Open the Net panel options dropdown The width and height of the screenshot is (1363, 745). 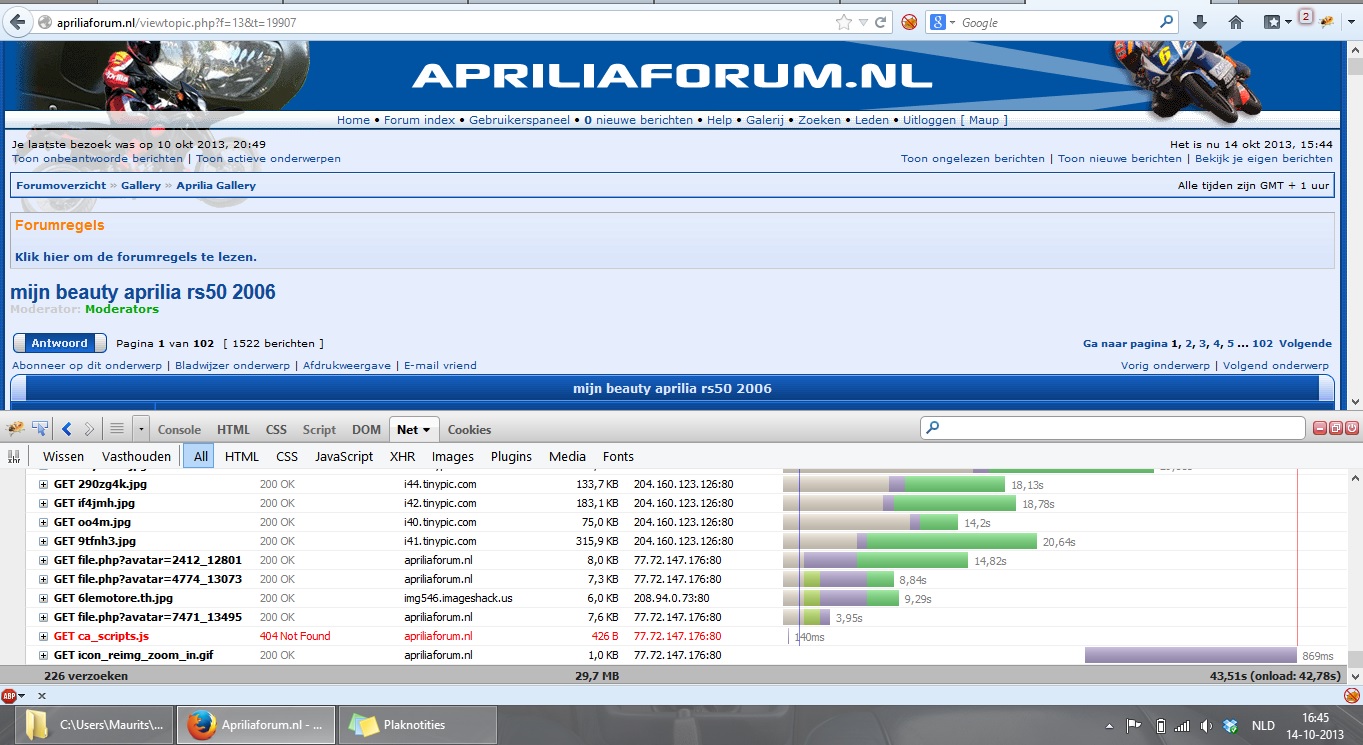(x=428, y=430)
